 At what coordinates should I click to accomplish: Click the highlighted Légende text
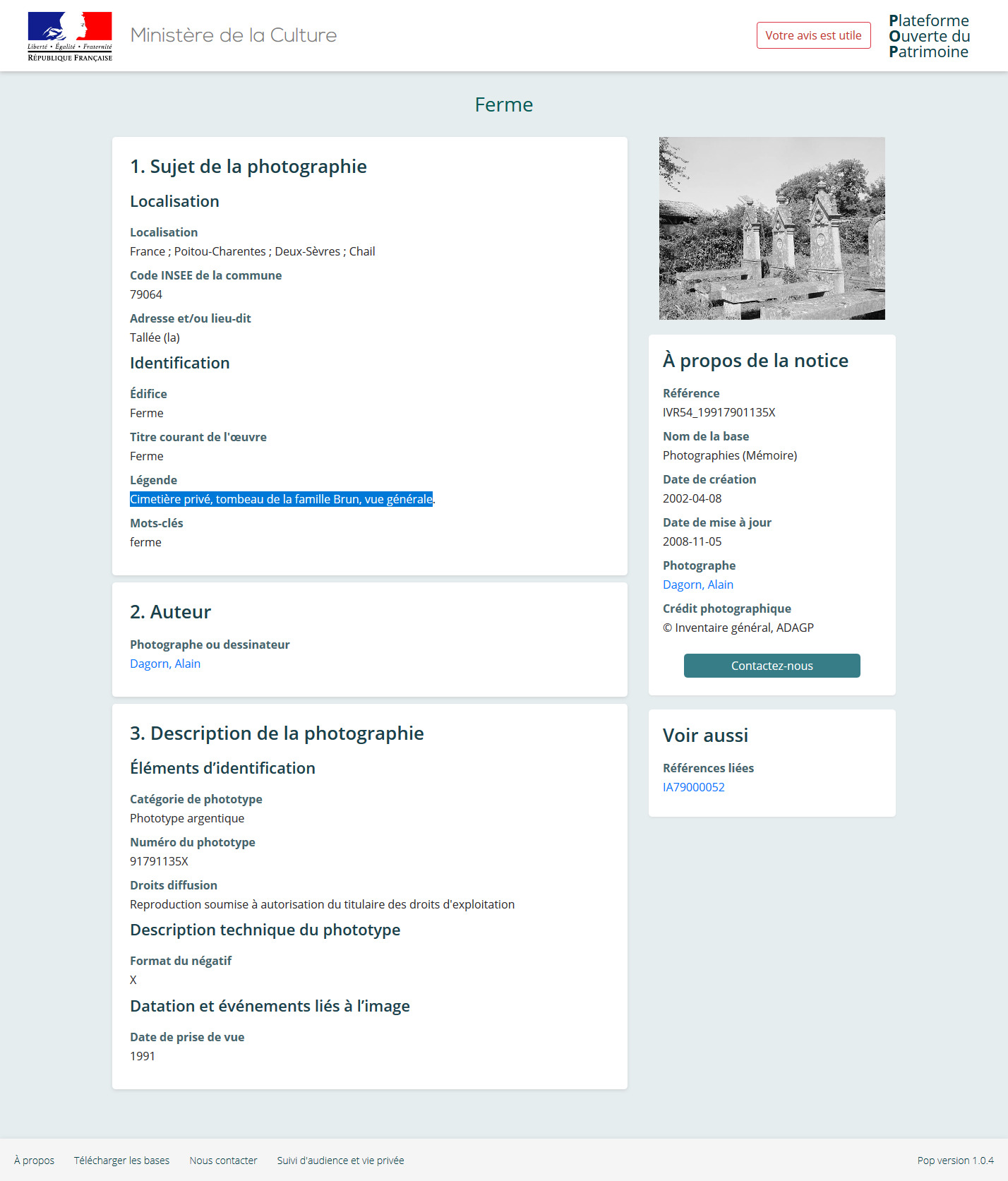click(x=281, y=499)
